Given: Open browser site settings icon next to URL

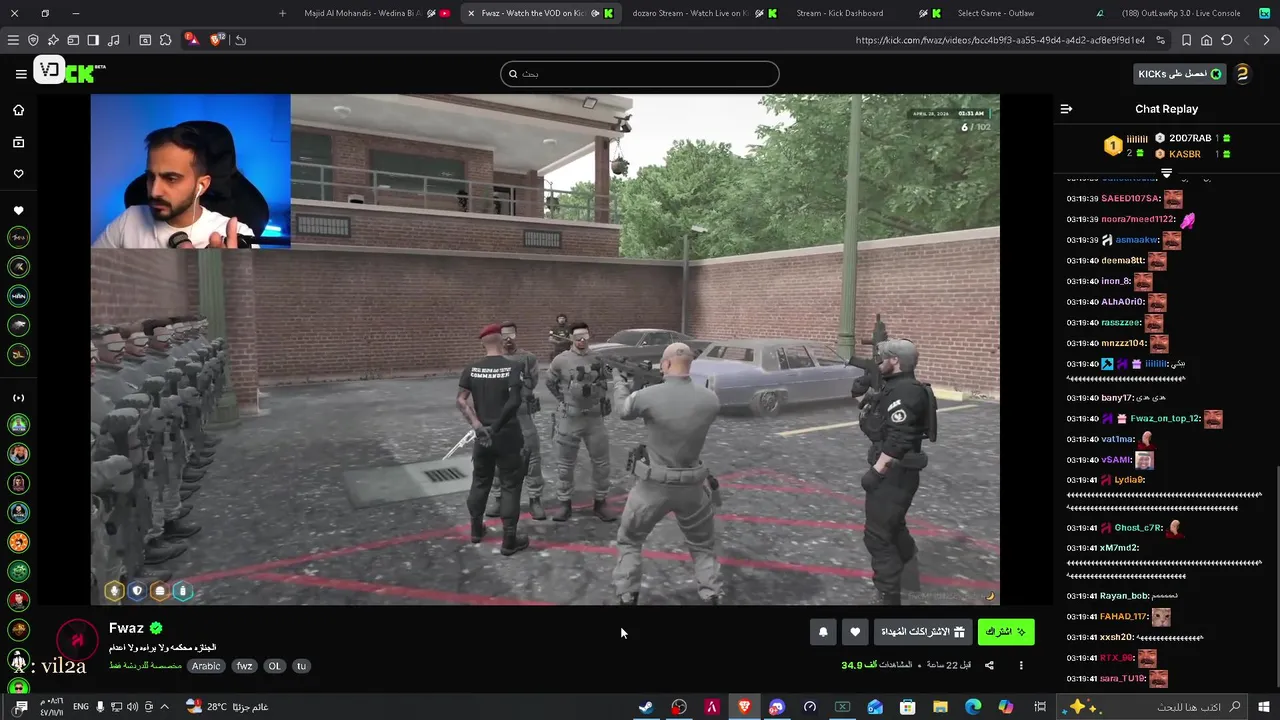Looking at the screenshot, I should click(1160, 40).
